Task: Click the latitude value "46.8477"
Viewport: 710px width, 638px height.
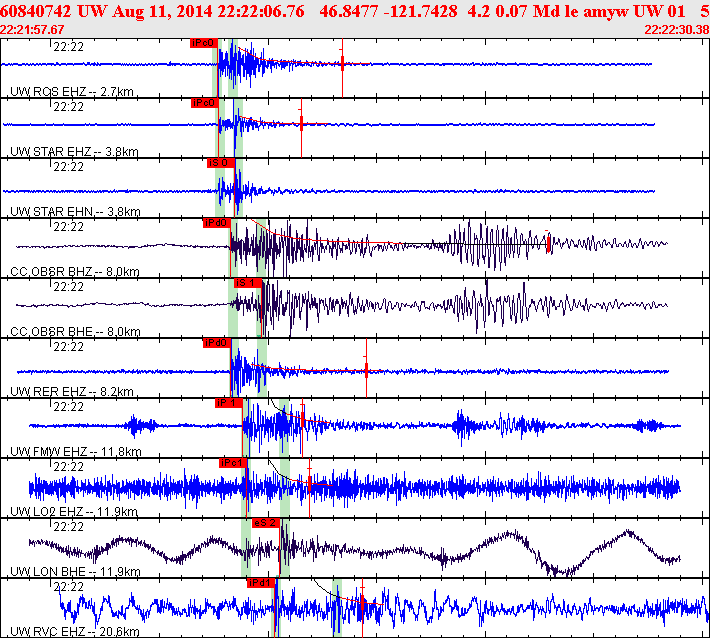Action: tap(349, 11)
